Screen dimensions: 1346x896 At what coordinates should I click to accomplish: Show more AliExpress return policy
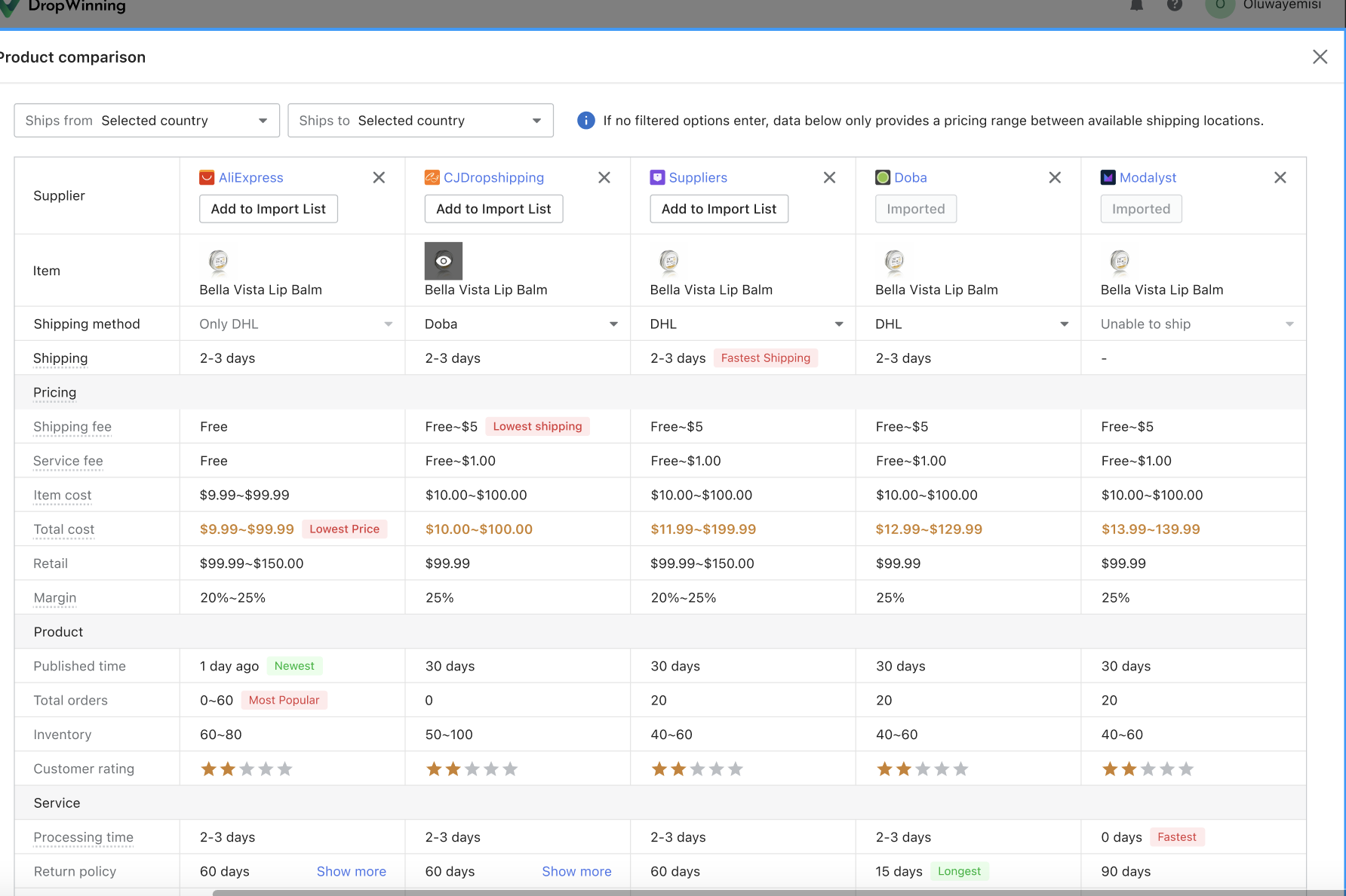[351, 871]
